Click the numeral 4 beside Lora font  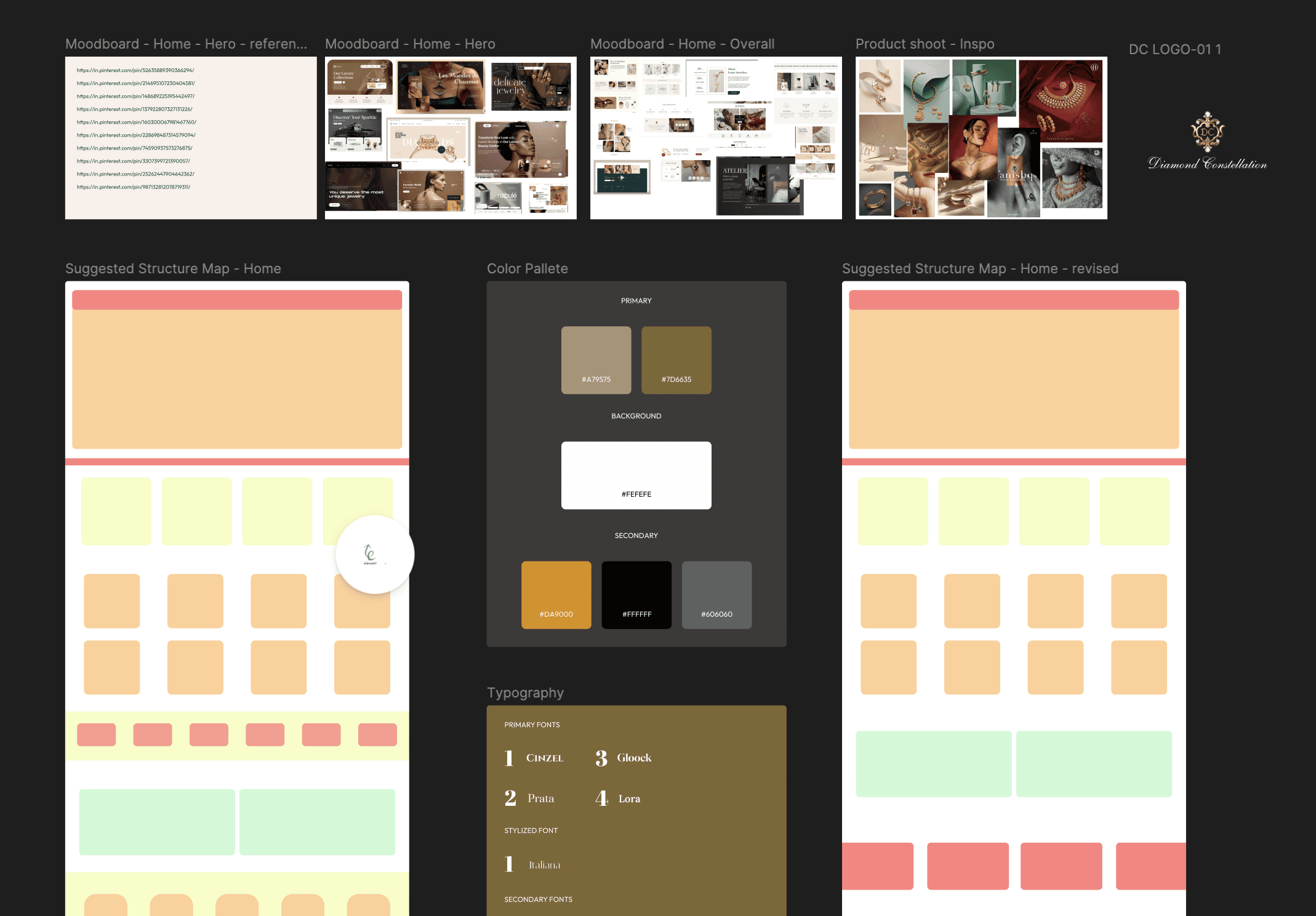[x=601, y=798]
